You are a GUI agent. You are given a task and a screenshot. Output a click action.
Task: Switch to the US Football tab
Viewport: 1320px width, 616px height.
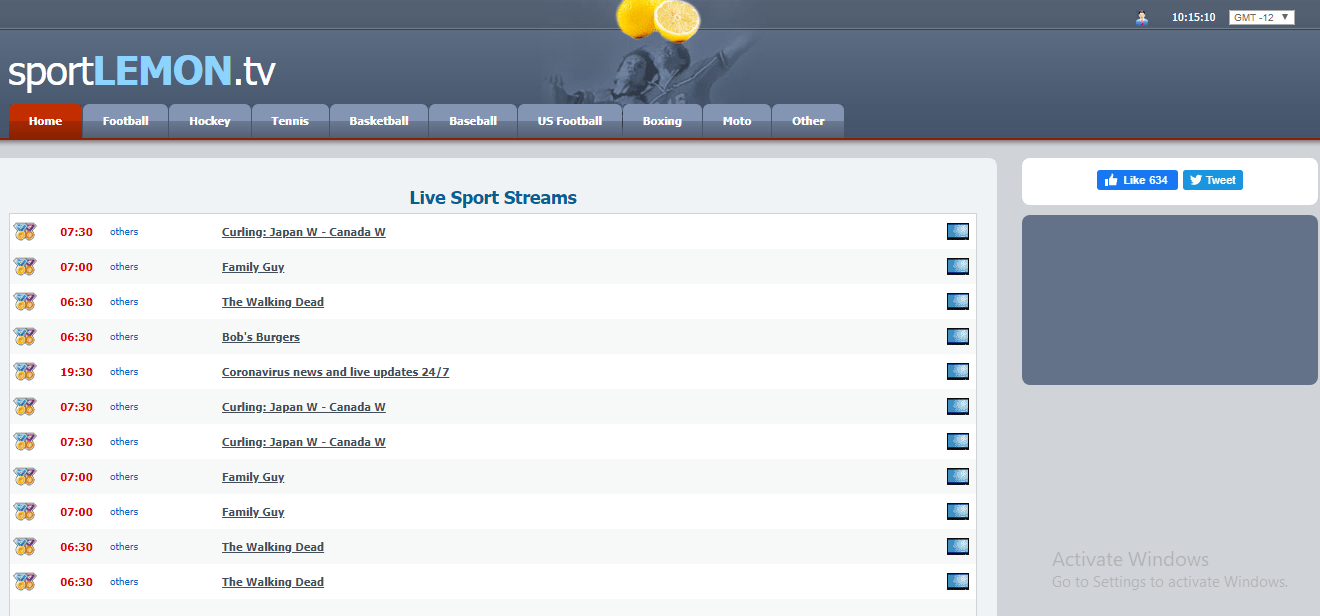(570, 121)
